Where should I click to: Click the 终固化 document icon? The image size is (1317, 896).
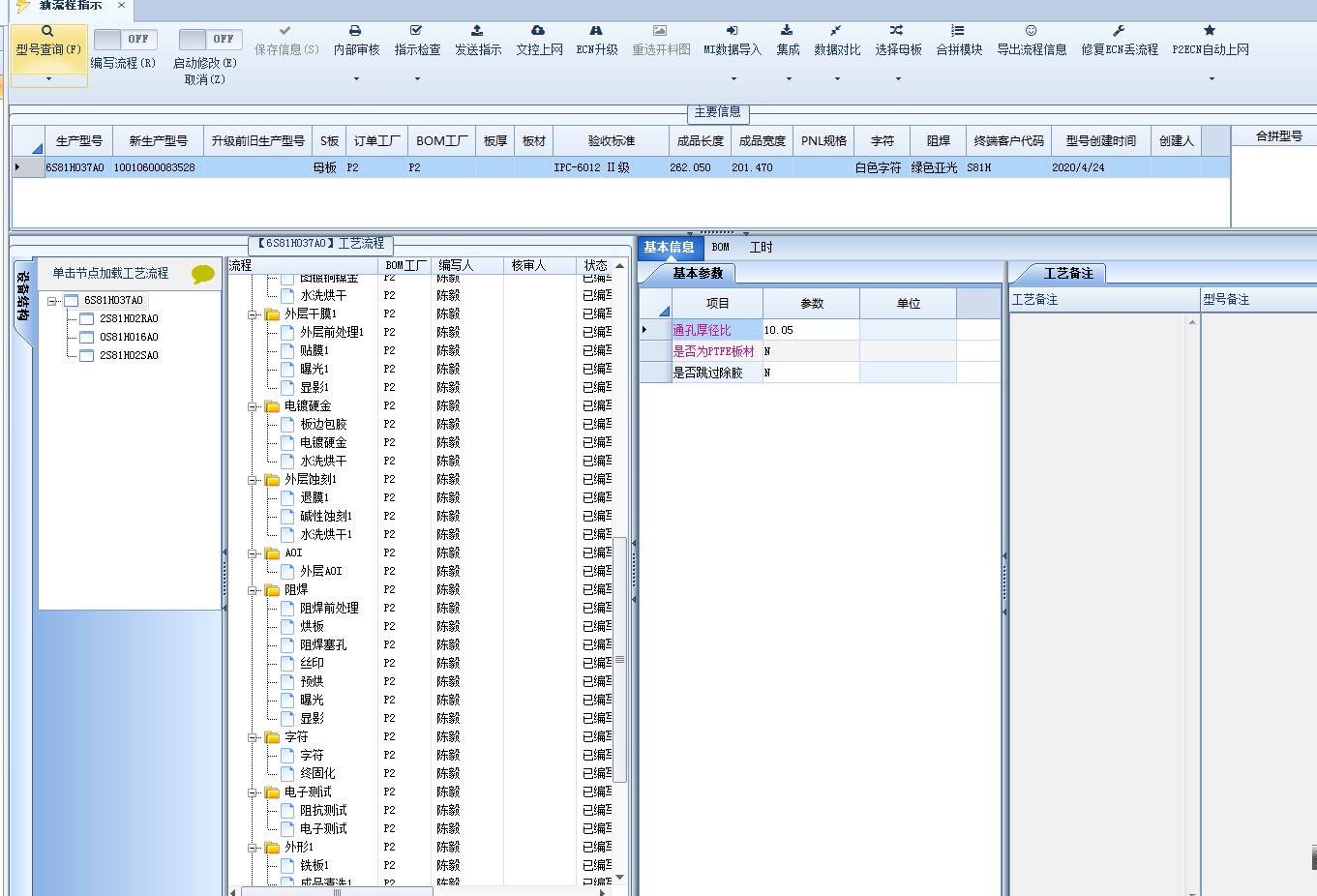click(x=287, y=773)
